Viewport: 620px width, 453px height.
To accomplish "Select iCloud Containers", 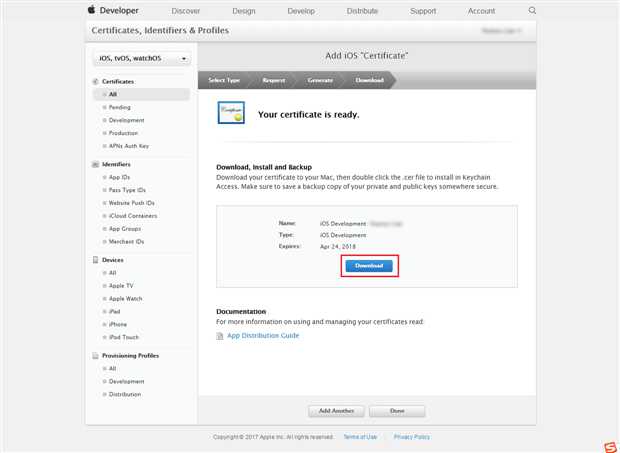I will click(133, 216).
